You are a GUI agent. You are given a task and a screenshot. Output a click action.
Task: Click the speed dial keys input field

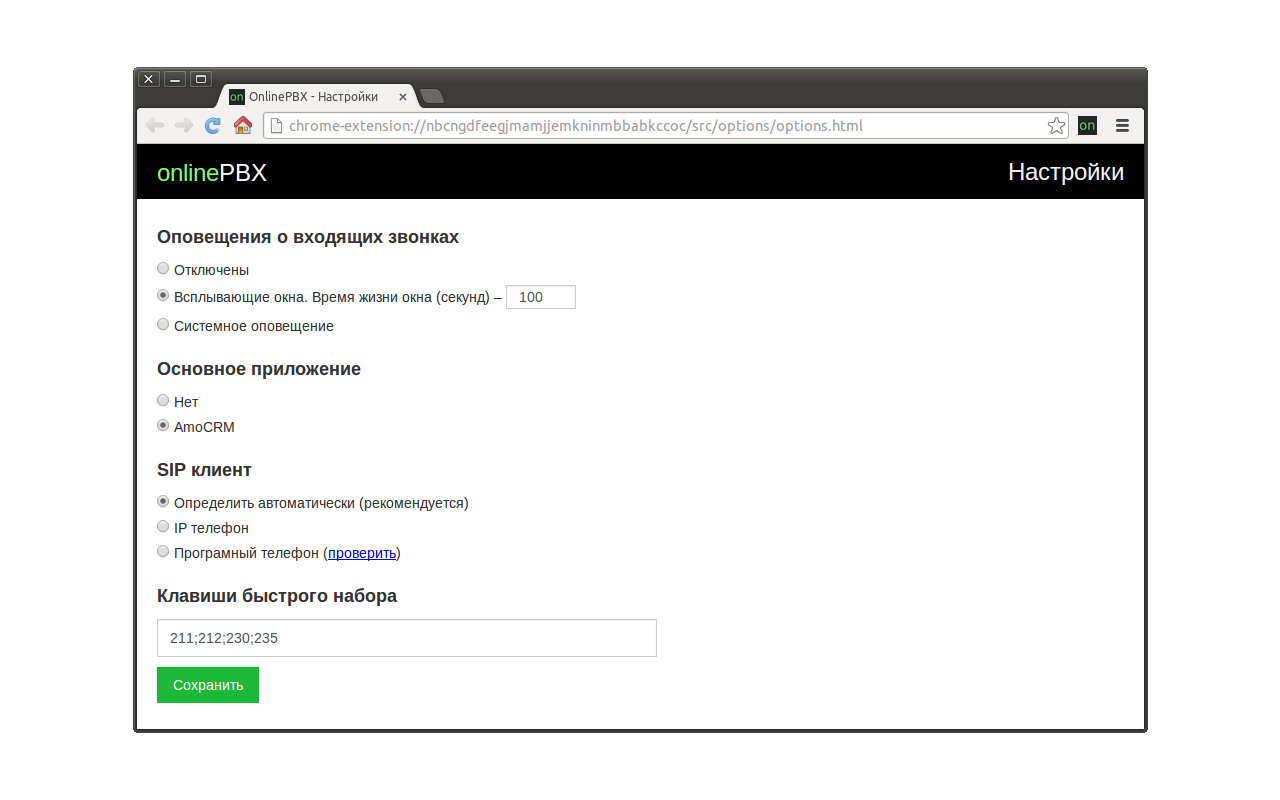point(406,637)
